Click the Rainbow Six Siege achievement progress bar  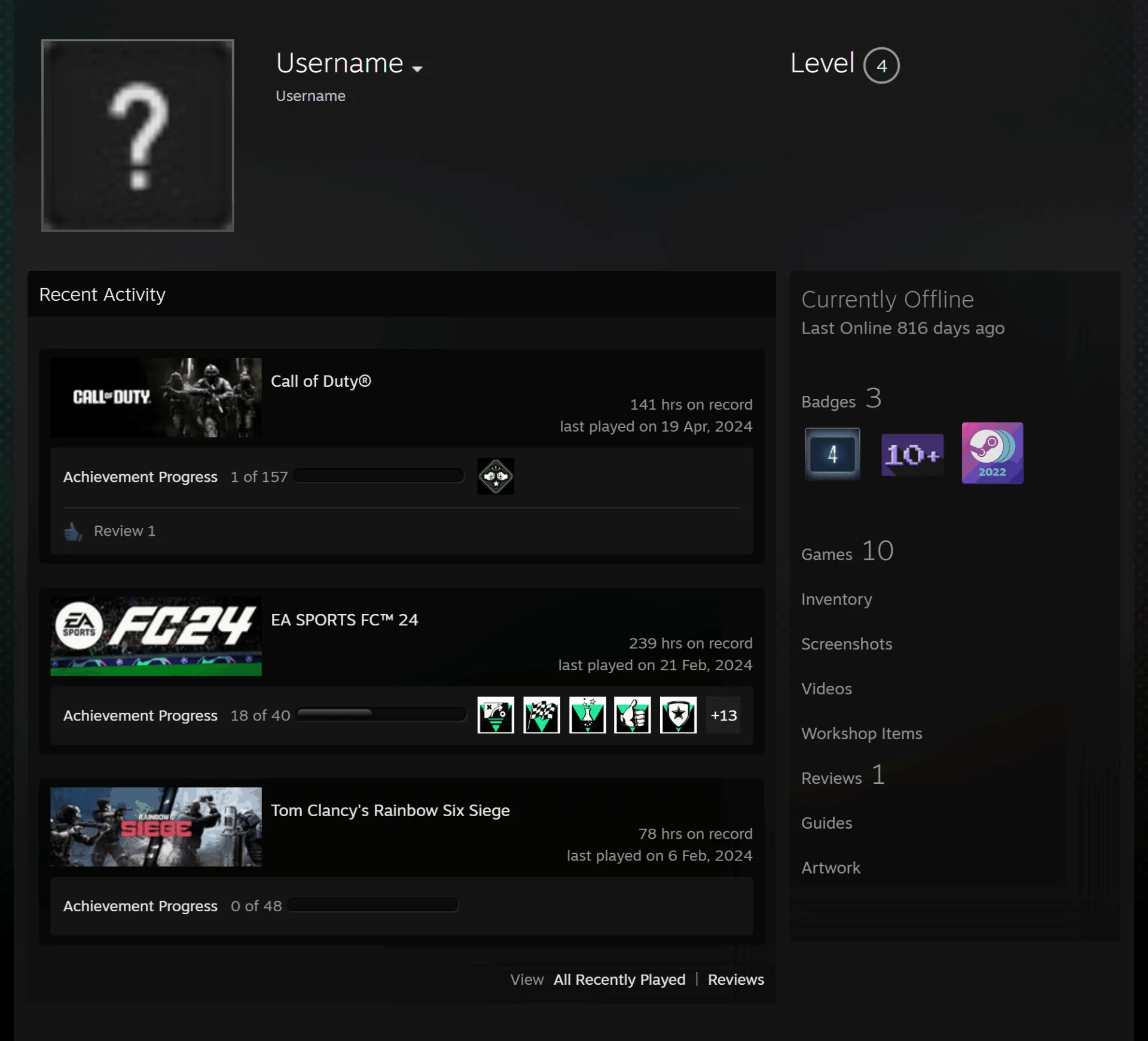coord(373,905)
